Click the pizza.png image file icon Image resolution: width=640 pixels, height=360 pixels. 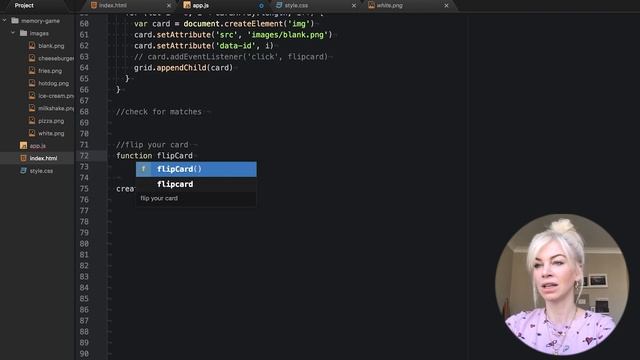pos(32,121)
